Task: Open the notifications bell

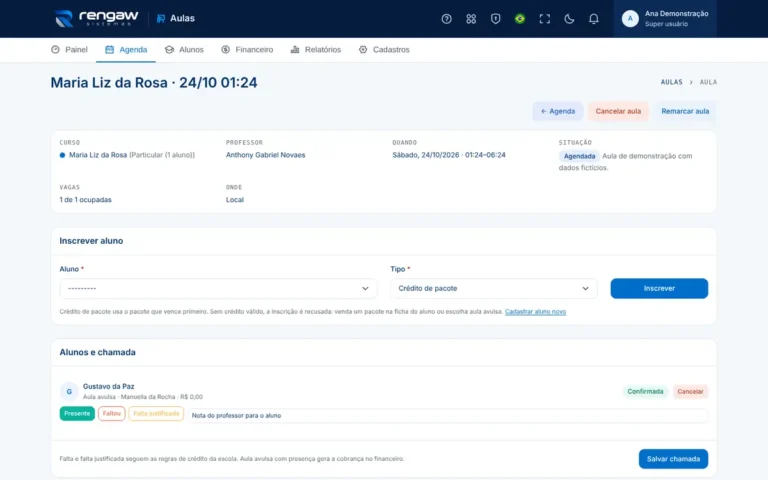Action: [593, 19]
